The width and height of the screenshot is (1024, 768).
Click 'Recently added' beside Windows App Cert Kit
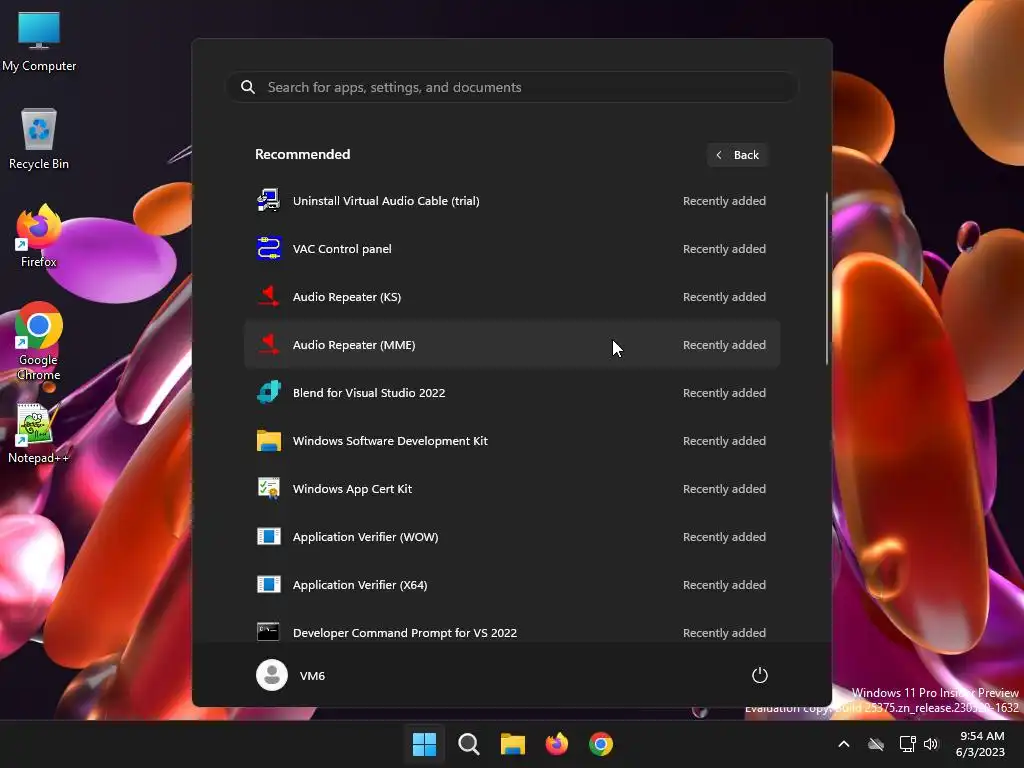724,488
